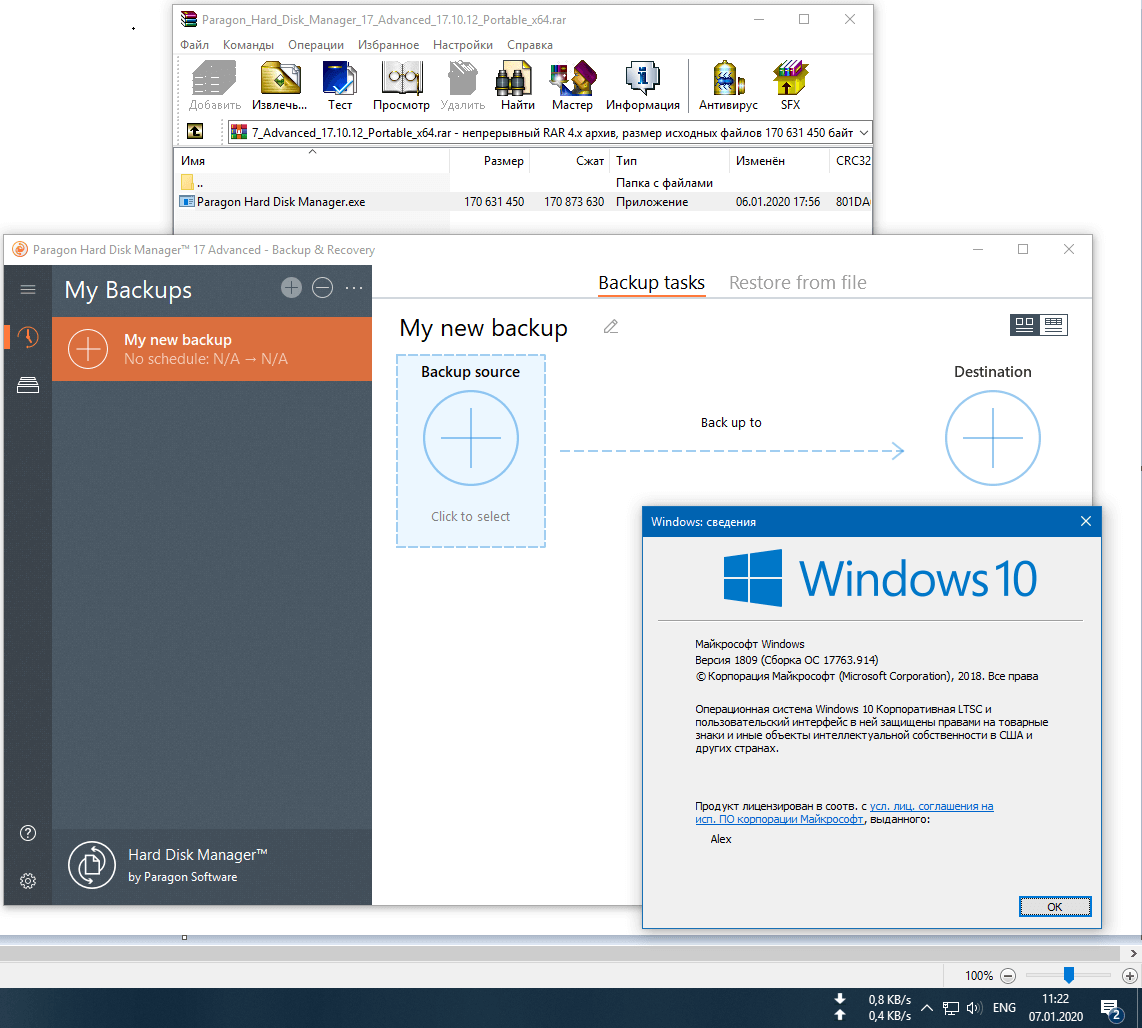Viewport: 1142px width, 1028px height.
Task: Open the Restore from file tab
Action: [797, 283]
